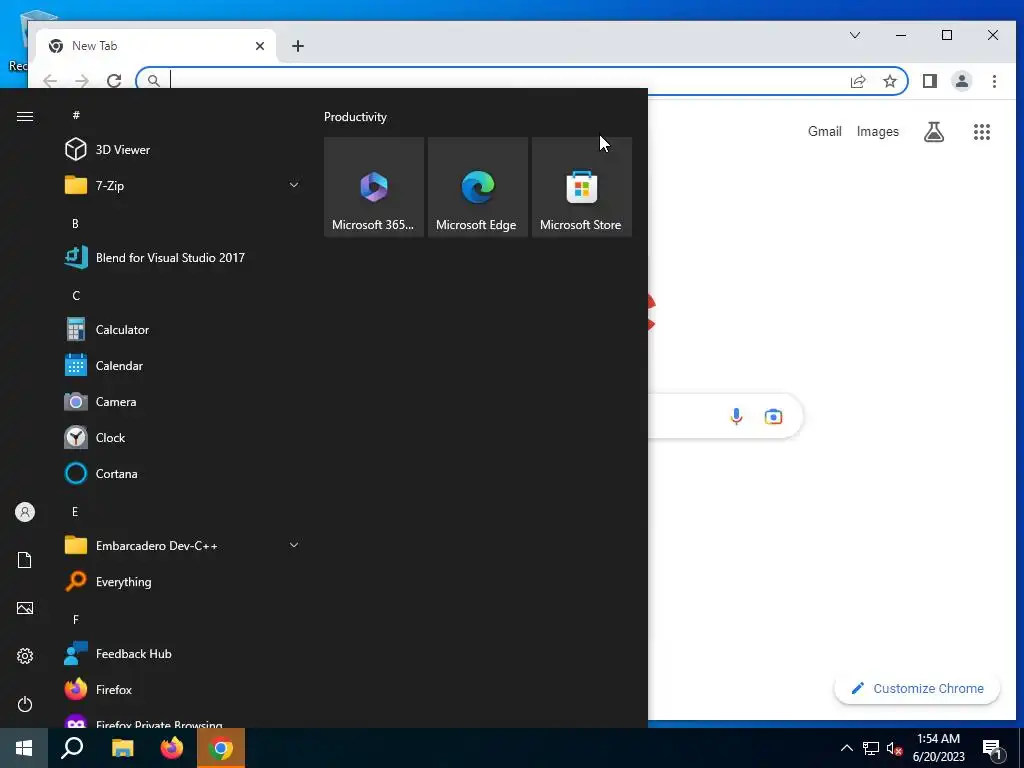Launch the Everything search app
The width and height of the screenshot is (1024, 768).
[x=183, y=581]
